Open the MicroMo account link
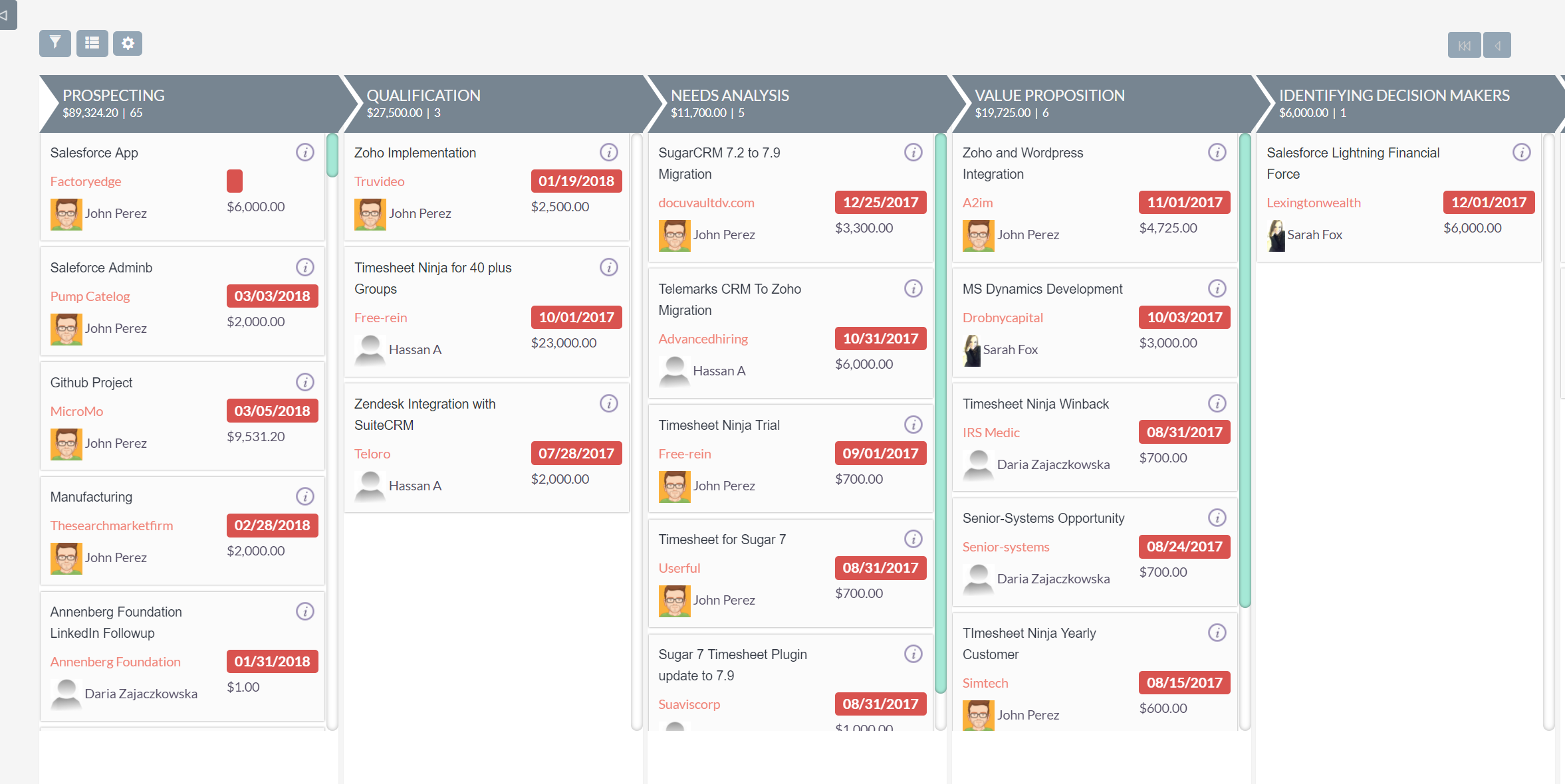1565x784 pixels. 76,411
